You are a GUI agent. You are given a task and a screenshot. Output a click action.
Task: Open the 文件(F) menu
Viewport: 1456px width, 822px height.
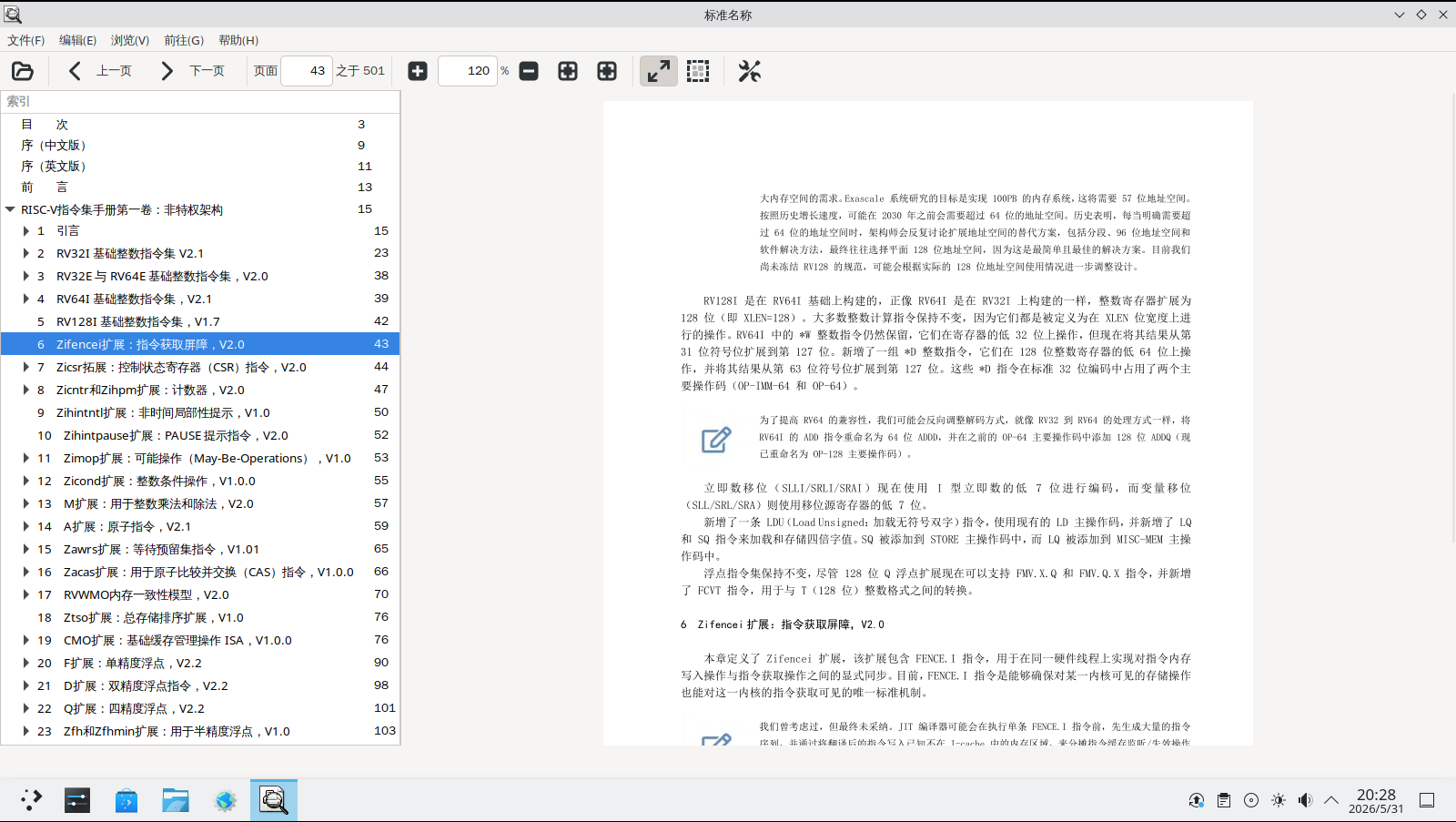(x=26, y=40)
